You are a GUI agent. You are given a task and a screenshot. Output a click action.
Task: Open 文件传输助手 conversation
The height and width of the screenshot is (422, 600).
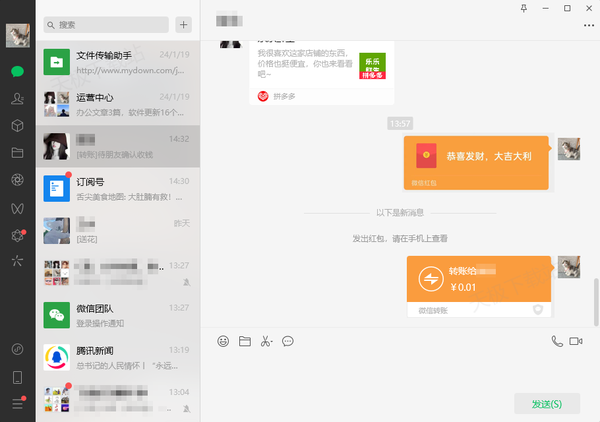(x=118, y=62)
